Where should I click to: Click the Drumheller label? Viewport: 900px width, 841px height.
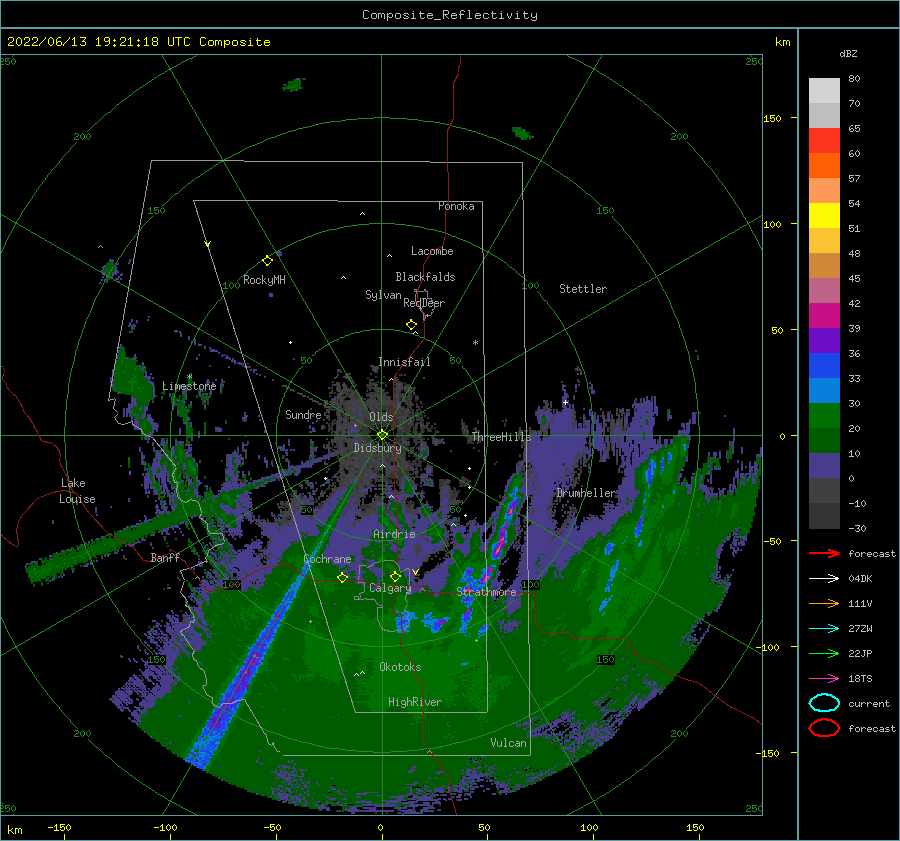[x=585, y=493]
